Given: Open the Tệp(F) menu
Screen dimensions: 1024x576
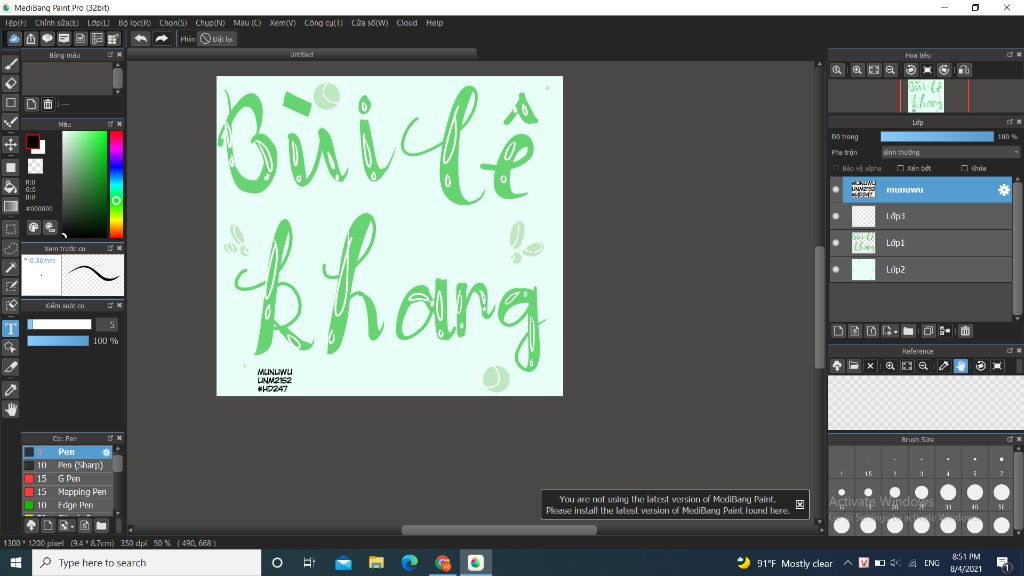Looking at the screenshot, I should point(16,23).
